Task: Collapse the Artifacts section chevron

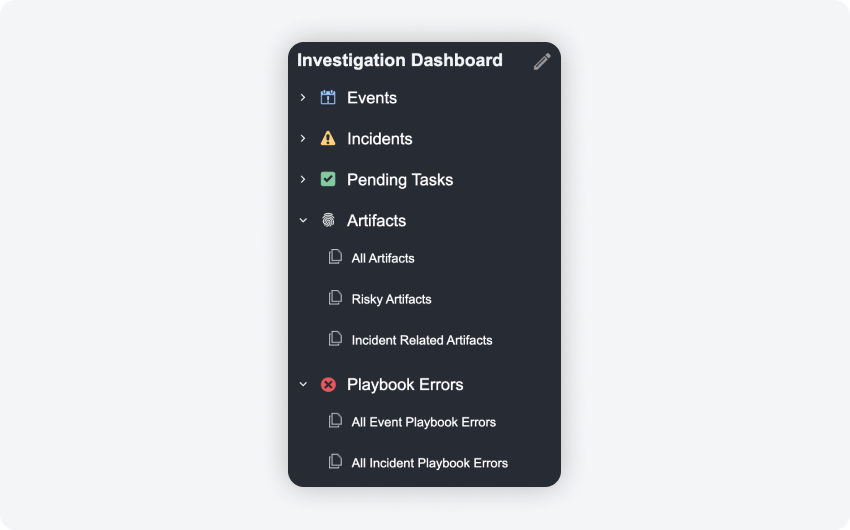Action: [x=303, y=221]
